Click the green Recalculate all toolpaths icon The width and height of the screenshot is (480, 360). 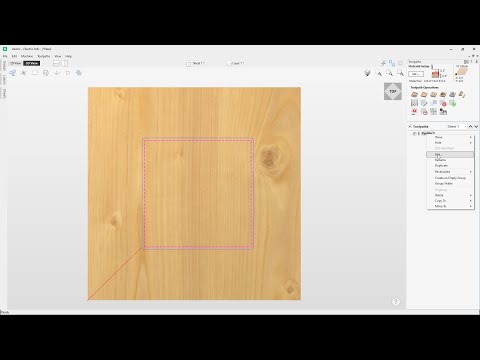[x=452, y=103]
